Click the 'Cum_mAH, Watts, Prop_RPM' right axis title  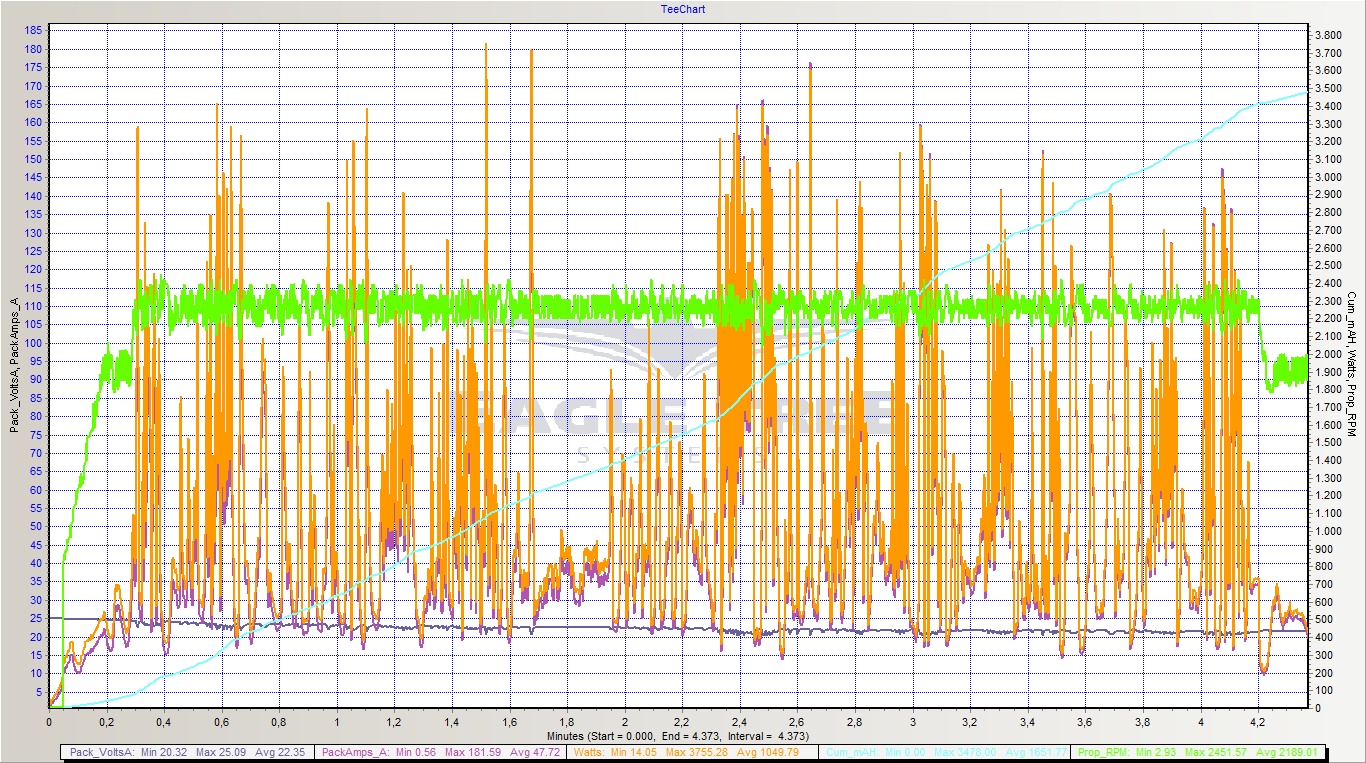point(1351,364)
